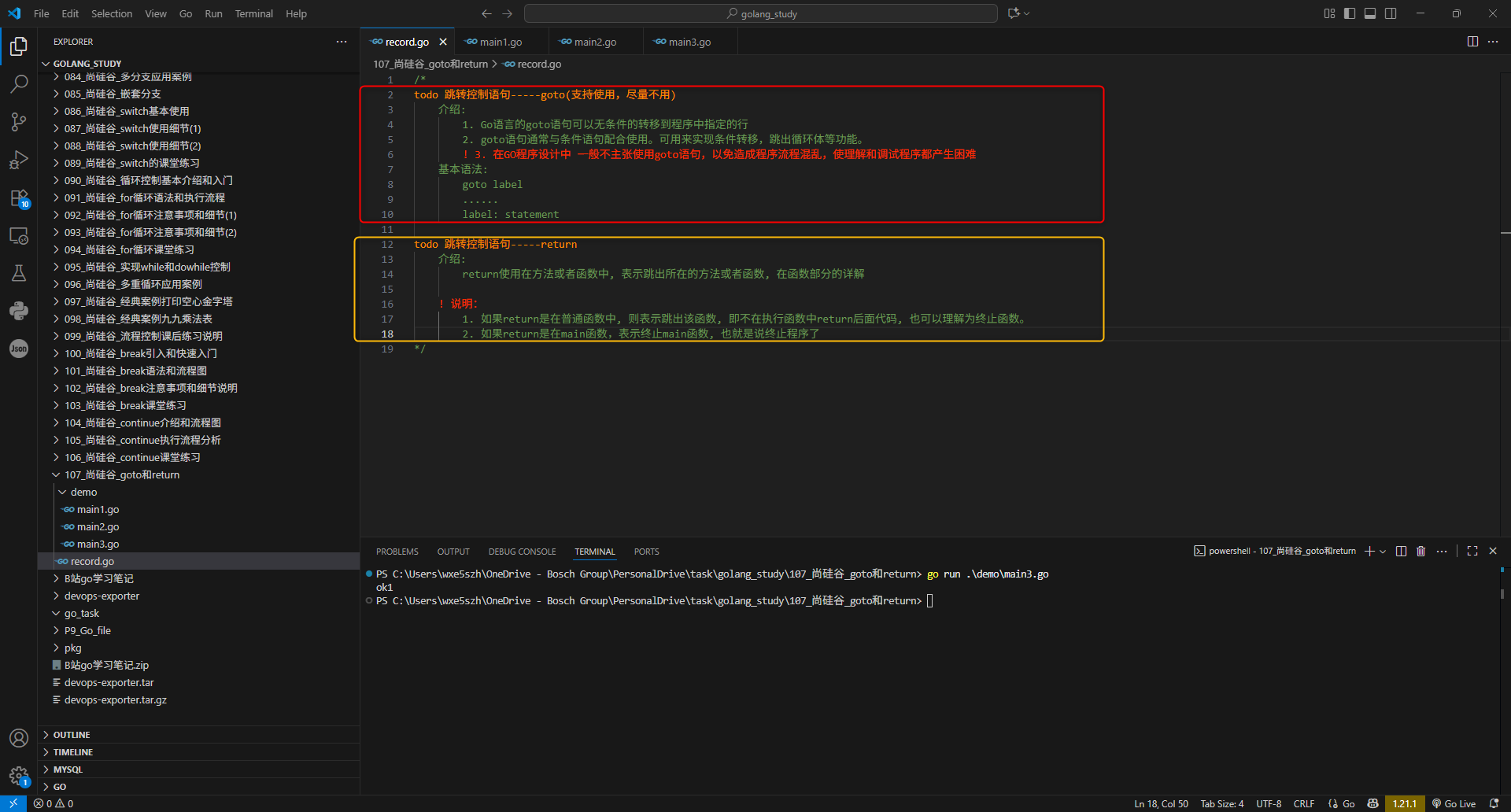Change indentation via Tab Size: 4
1511x812 pixels.
pyautogui.click(x=1222, y=803)
